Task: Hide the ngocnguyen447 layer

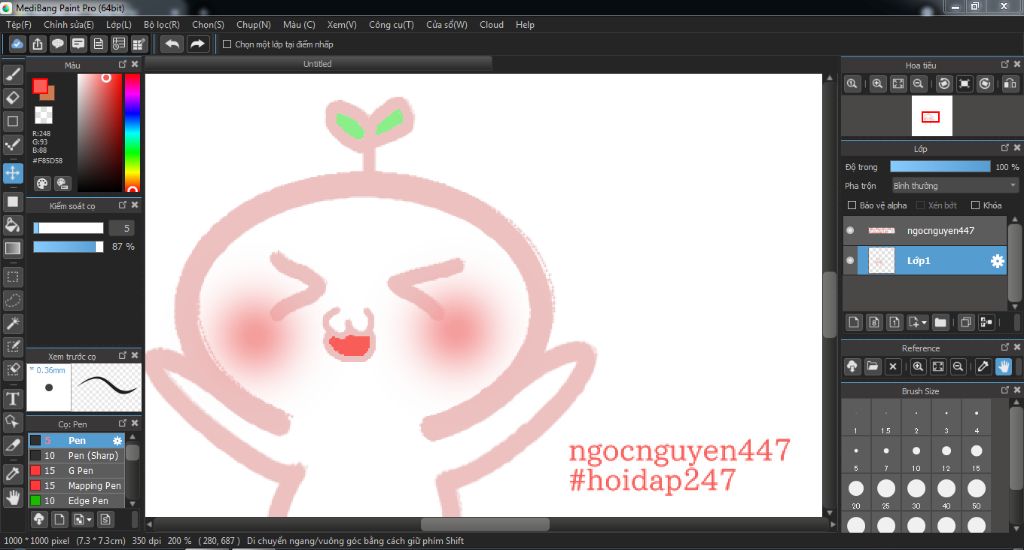Action: point(850,231)
